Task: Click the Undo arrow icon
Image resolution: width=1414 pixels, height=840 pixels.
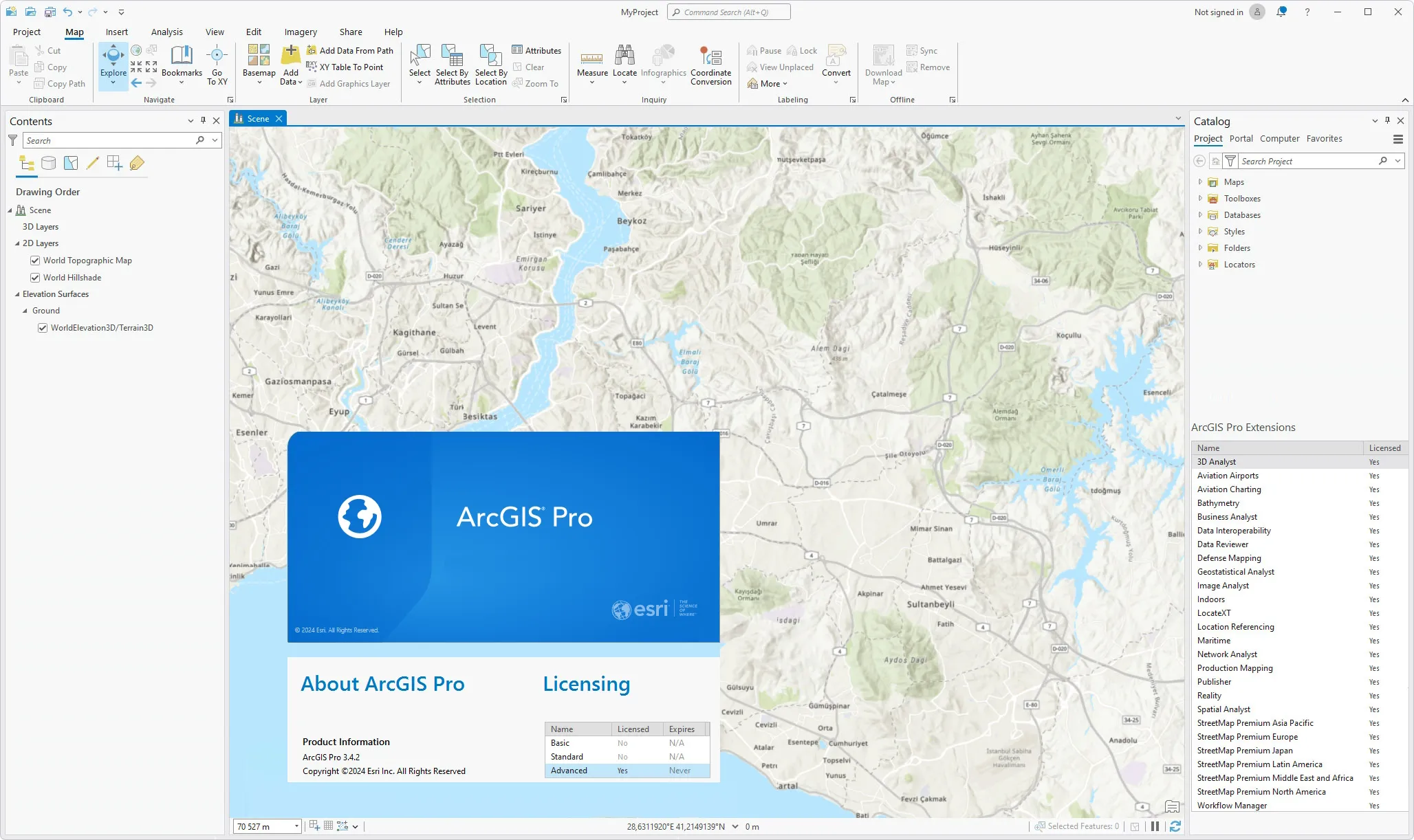Action: [67, 12]
